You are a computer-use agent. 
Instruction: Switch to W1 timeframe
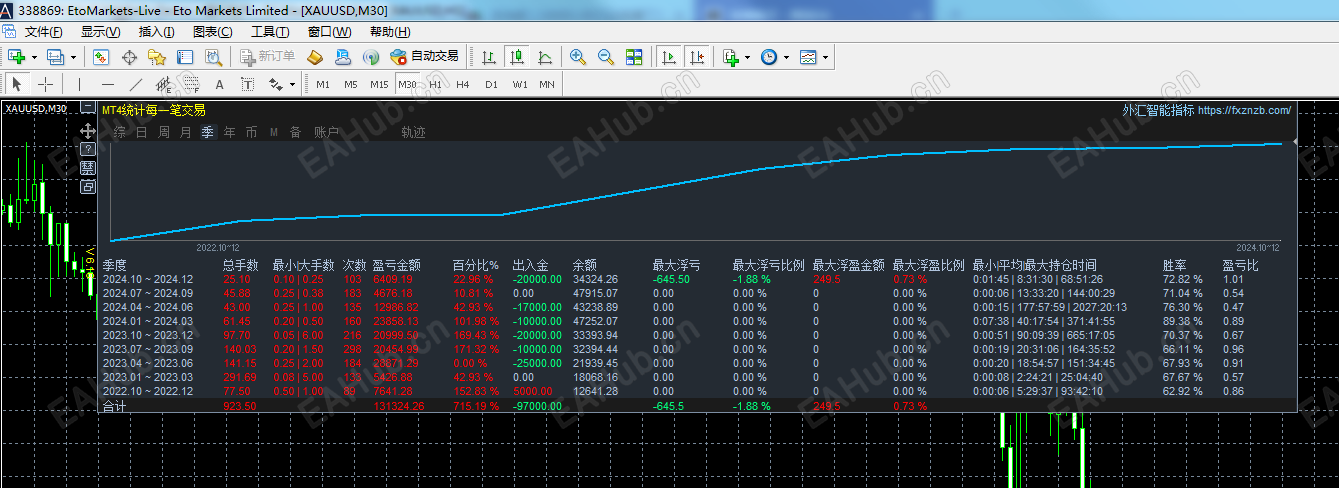coord(520,84)
